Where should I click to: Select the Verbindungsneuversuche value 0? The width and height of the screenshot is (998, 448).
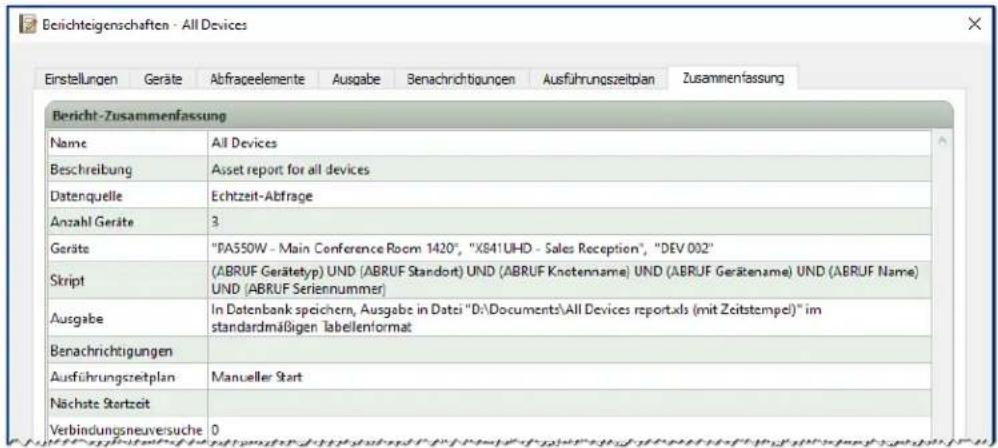click(x=215, y=430)
